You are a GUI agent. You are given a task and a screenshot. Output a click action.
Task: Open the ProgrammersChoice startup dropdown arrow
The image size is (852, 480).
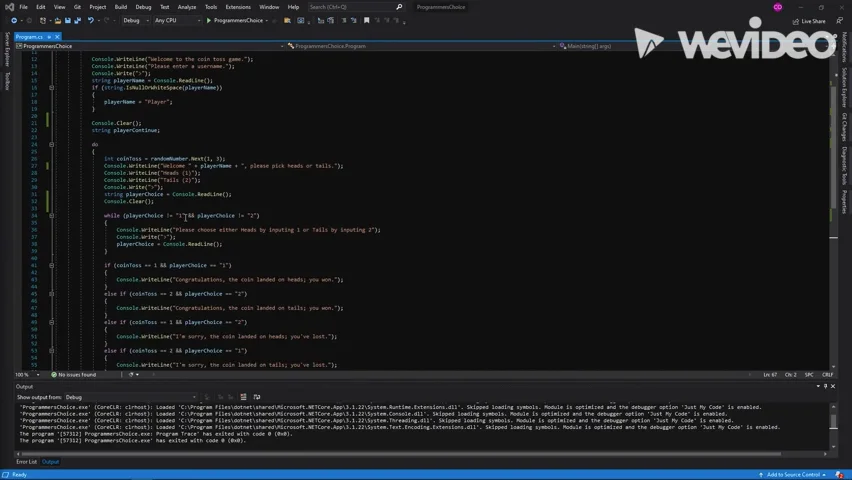click(x=267, y=21)
